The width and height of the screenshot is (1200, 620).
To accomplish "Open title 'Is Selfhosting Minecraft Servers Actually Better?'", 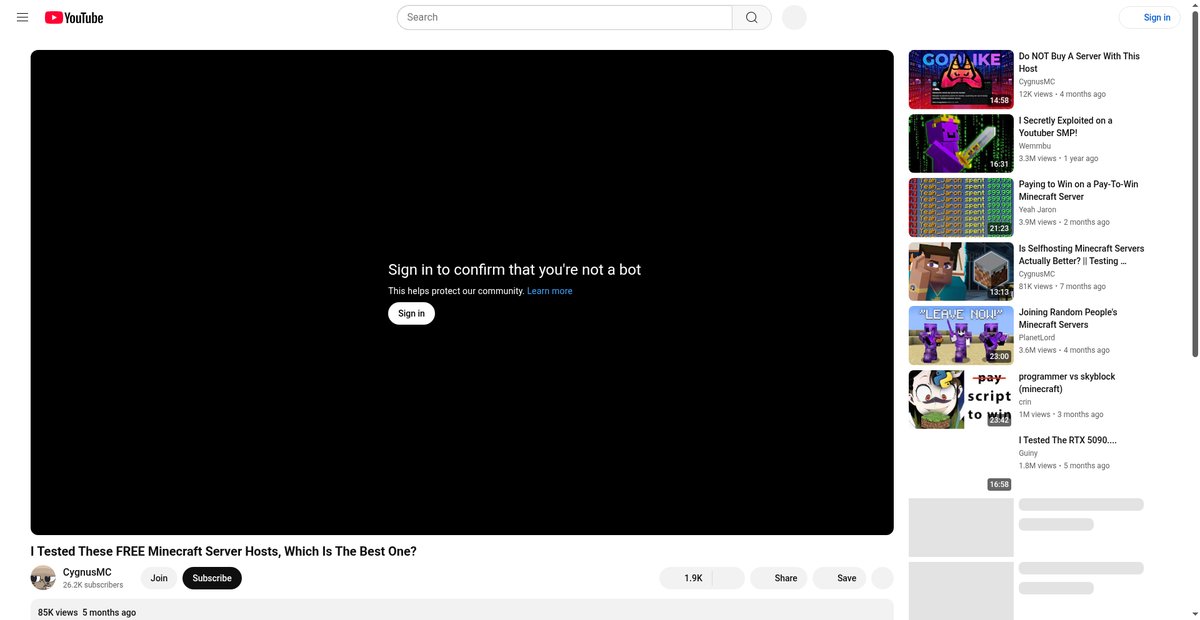I will point(1081,254).
